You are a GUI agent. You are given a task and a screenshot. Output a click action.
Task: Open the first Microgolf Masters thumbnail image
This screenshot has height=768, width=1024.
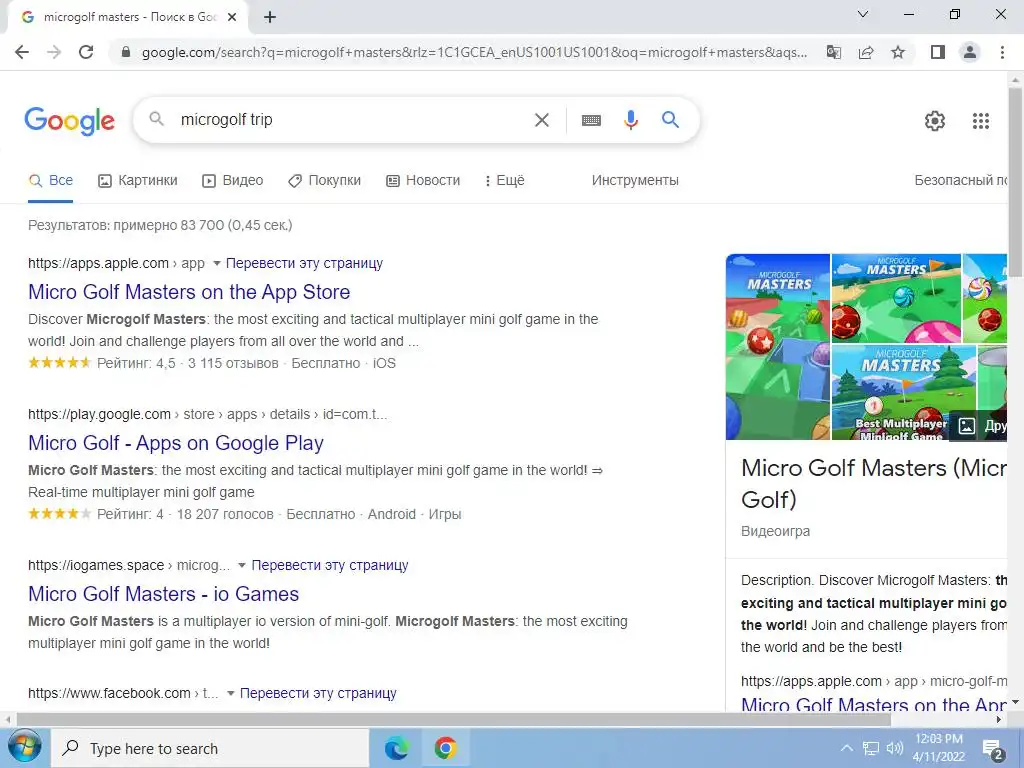coord(778,347)
